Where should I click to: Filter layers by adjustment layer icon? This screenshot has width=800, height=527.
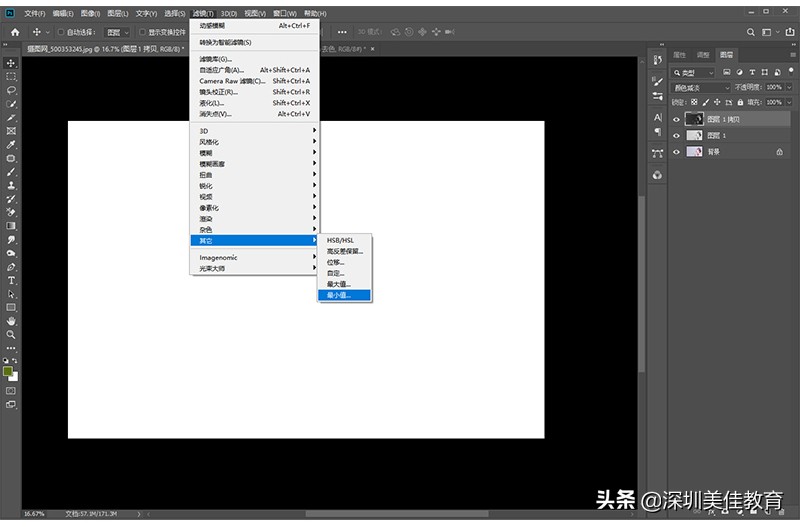click(739, 72)
